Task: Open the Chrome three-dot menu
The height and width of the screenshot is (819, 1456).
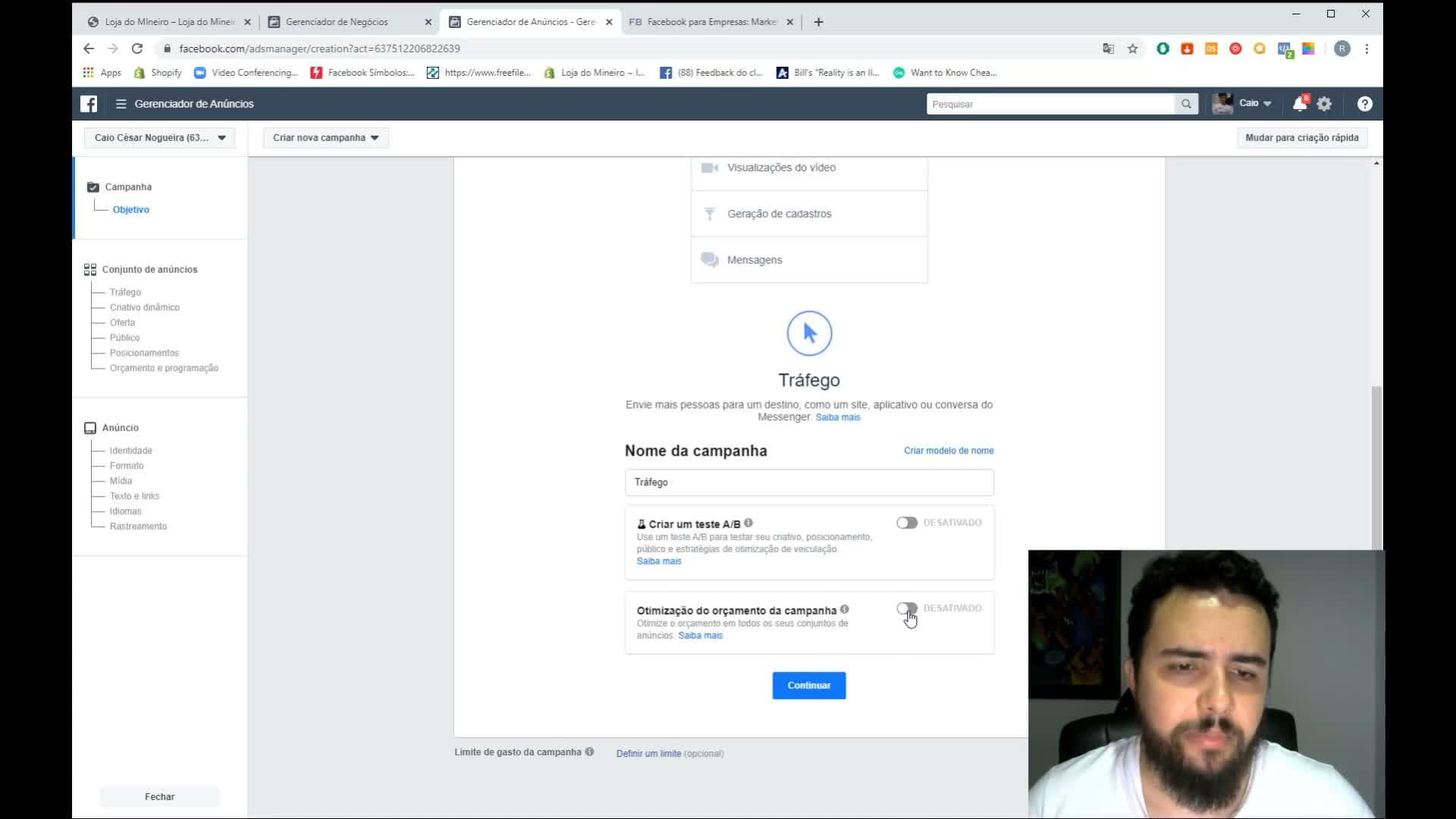Action: (x=1367, y=49)
